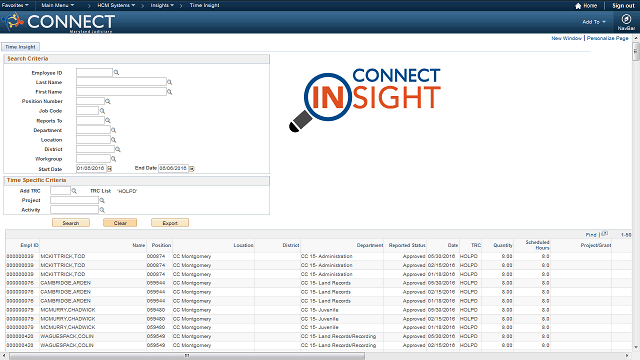The height and width of the screenshot is (360, 640).
Task: Focus the Employee ID input field
Action: pos(94,73)
